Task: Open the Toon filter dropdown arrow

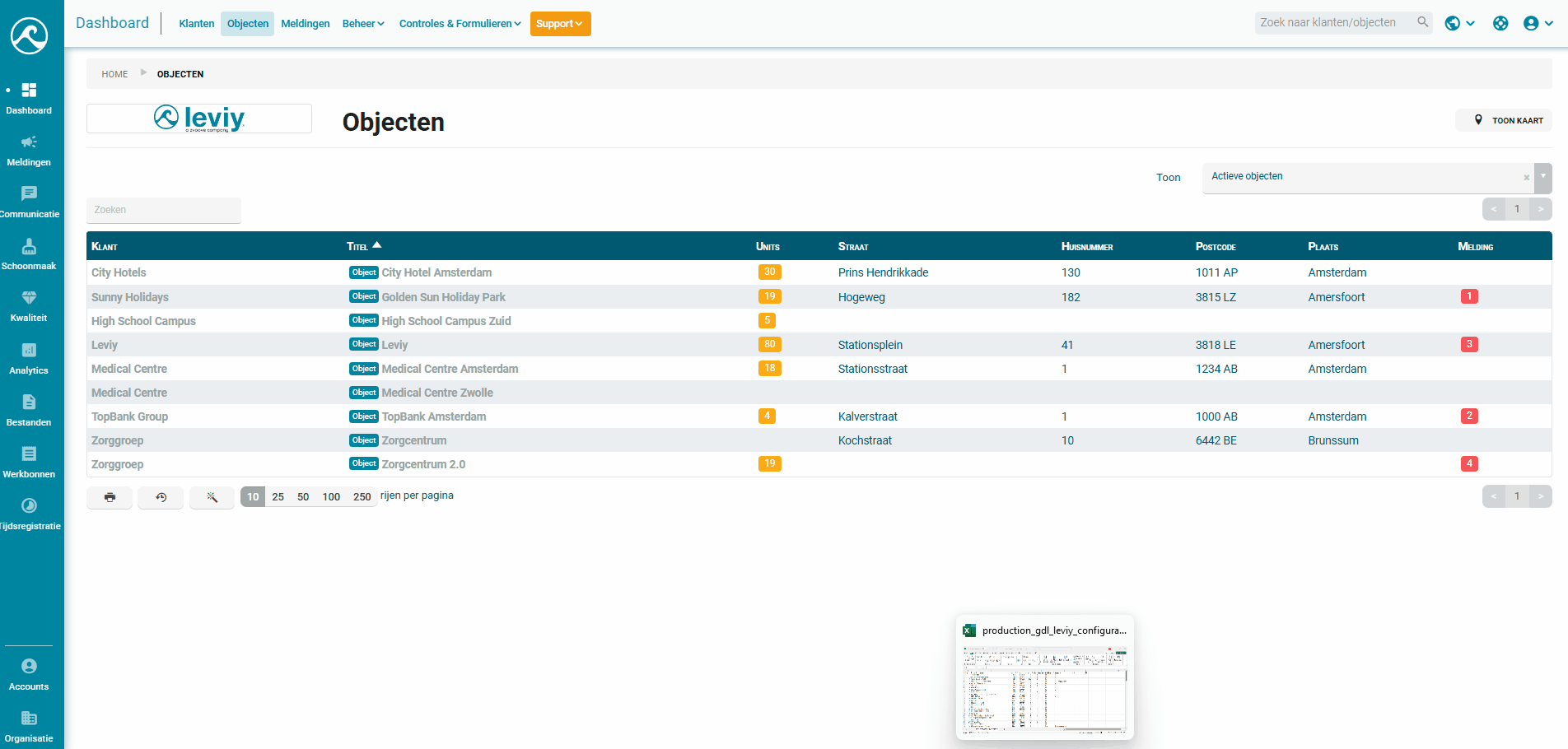Action: pyautogui.click(x=1543, y=178)
